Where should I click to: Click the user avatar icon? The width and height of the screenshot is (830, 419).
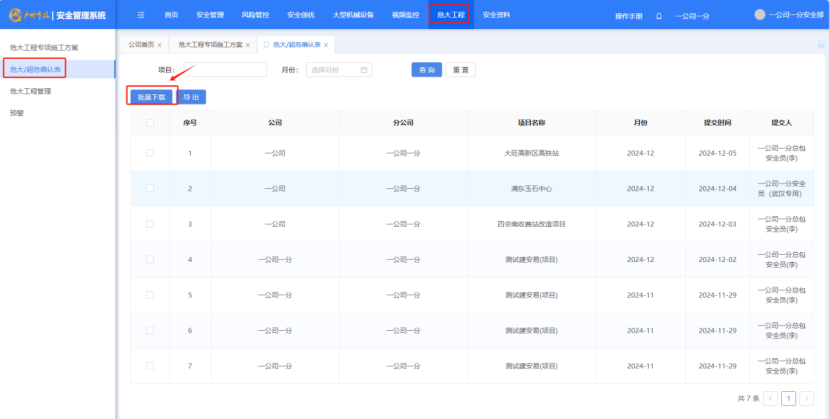pos(759,15)
